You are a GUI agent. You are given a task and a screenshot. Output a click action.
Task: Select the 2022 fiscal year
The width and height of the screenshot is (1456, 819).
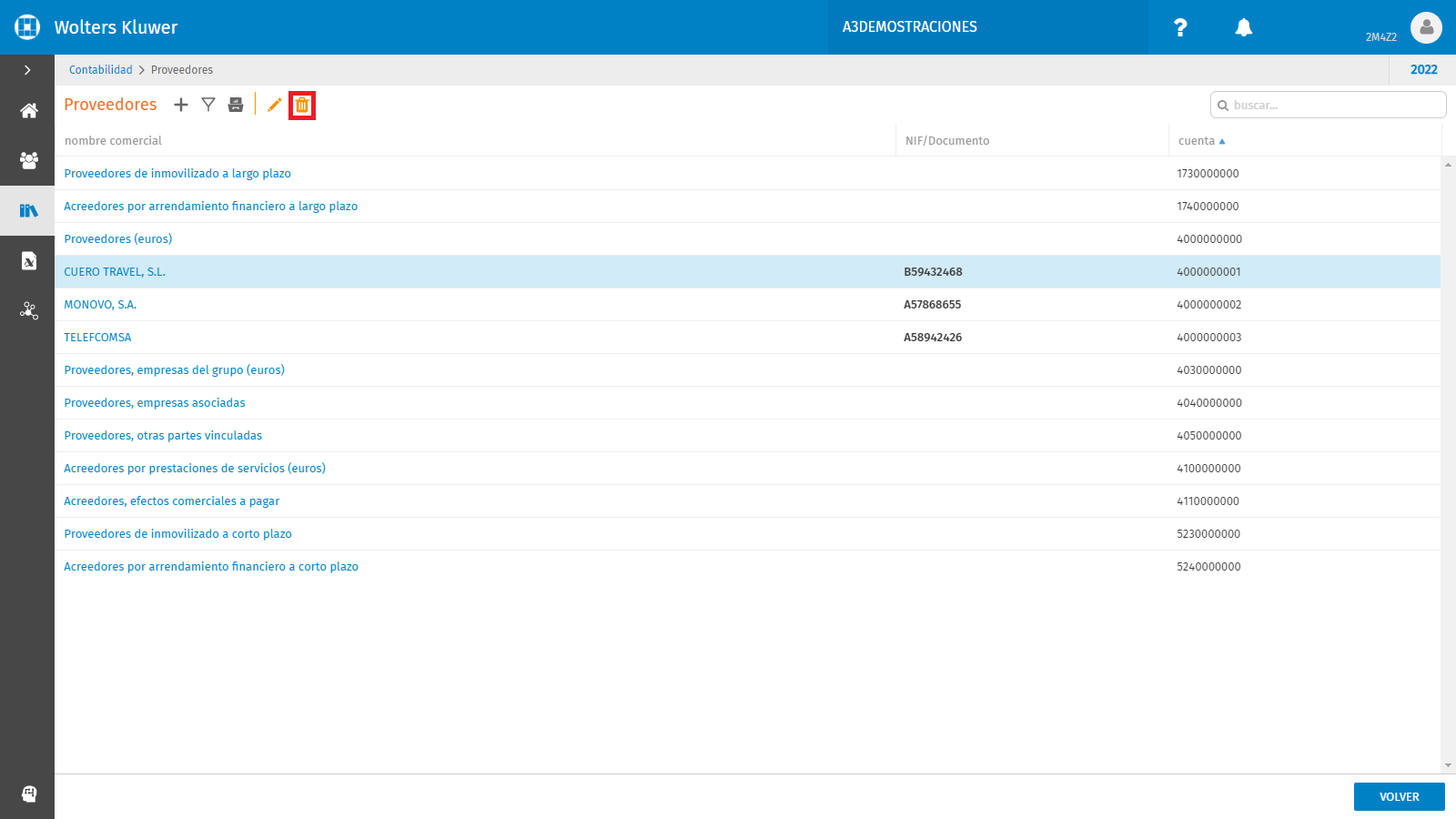(x=1423, y=70)
